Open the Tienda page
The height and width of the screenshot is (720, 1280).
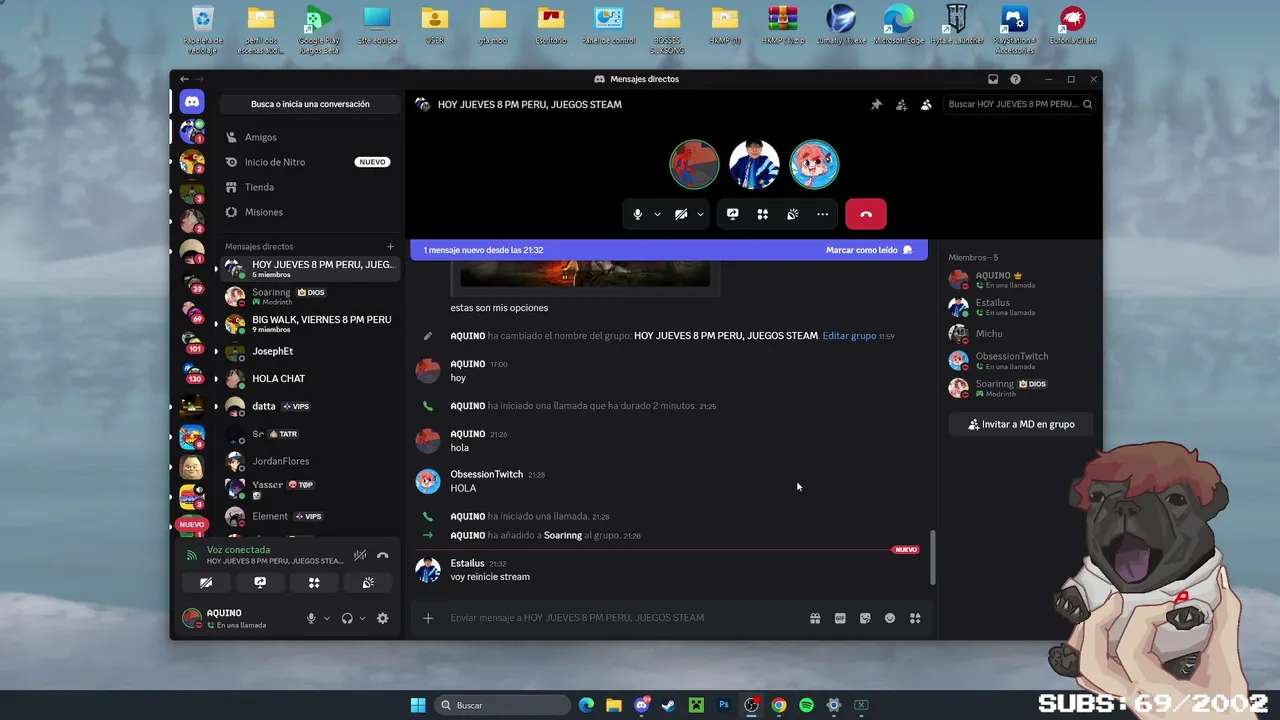coord(308,187)
